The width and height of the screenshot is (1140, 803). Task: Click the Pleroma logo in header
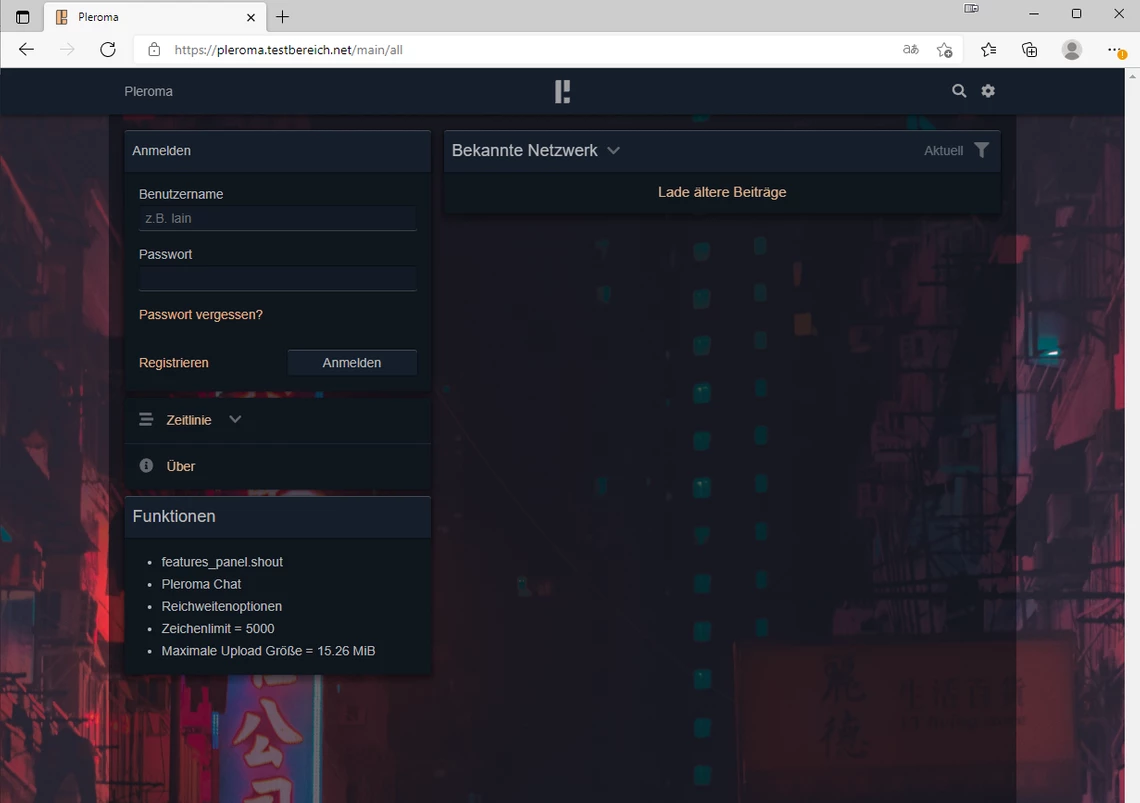[x=562, y=92]
